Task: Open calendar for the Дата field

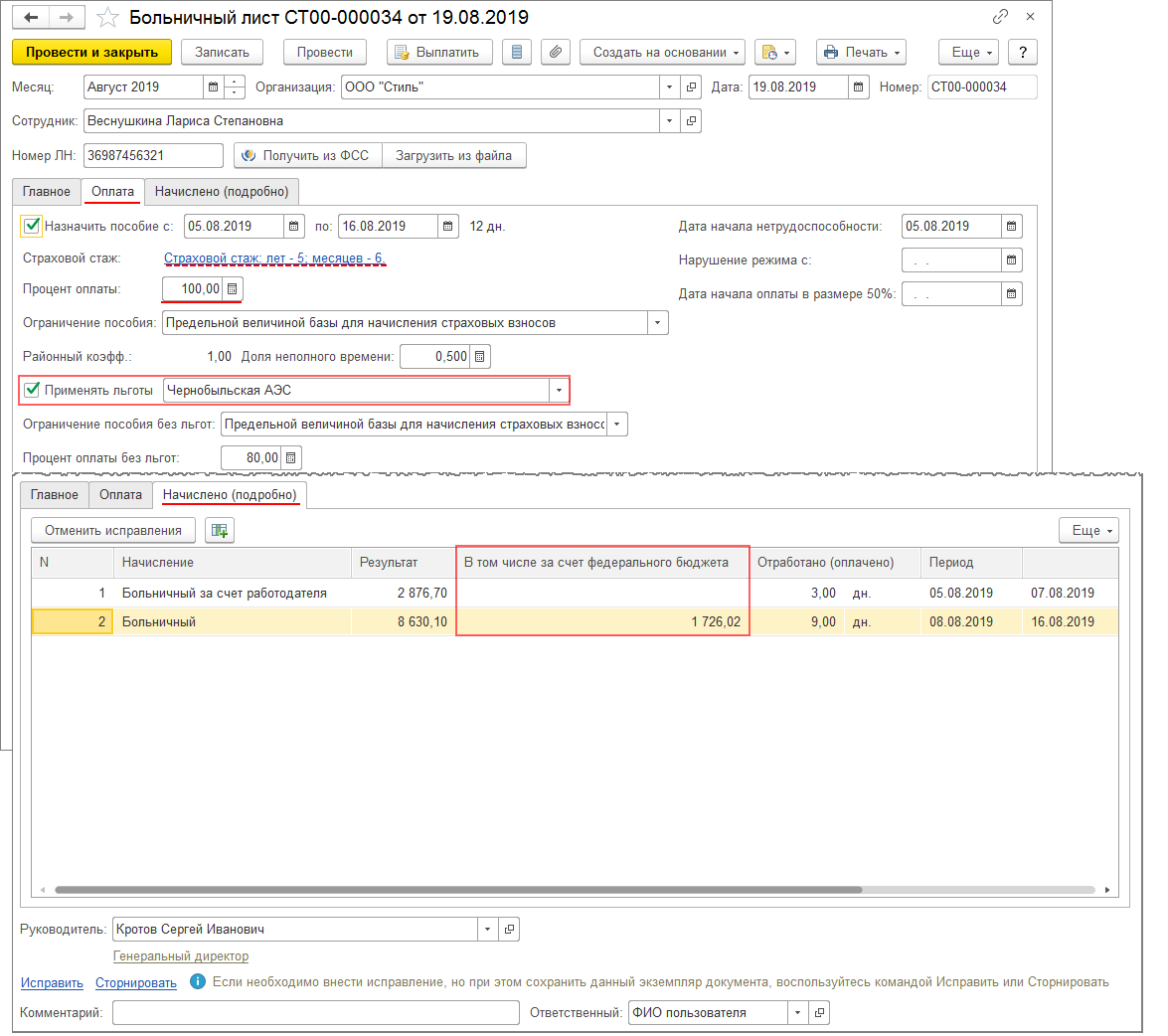Action: point(859,87)
